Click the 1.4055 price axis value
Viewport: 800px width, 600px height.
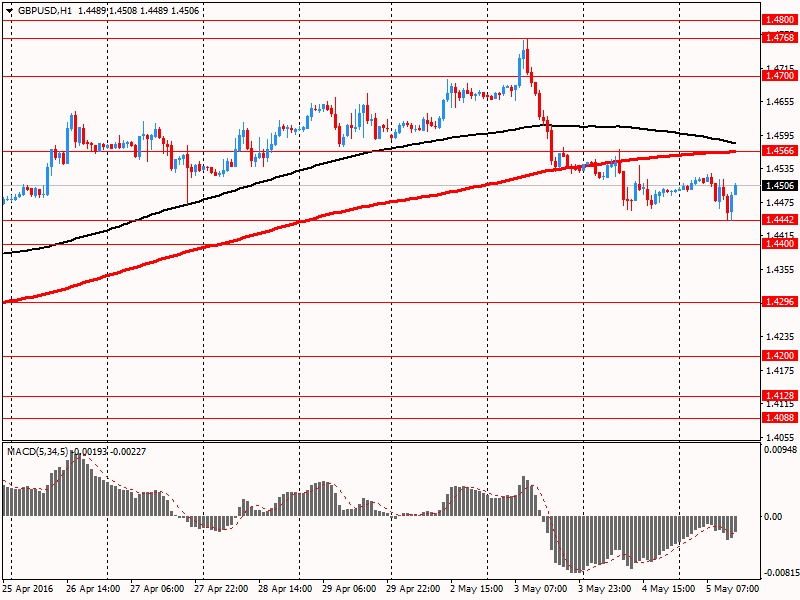point(781,437)
